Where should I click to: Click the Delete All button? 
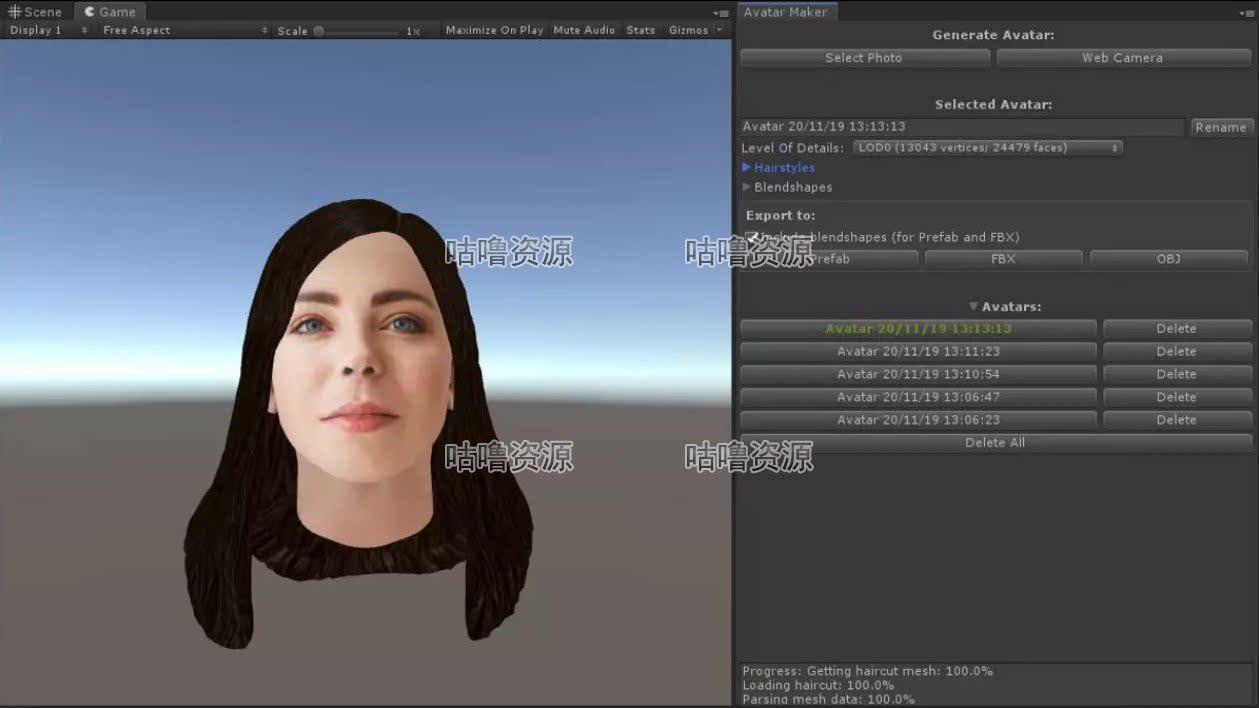[995, 443]
